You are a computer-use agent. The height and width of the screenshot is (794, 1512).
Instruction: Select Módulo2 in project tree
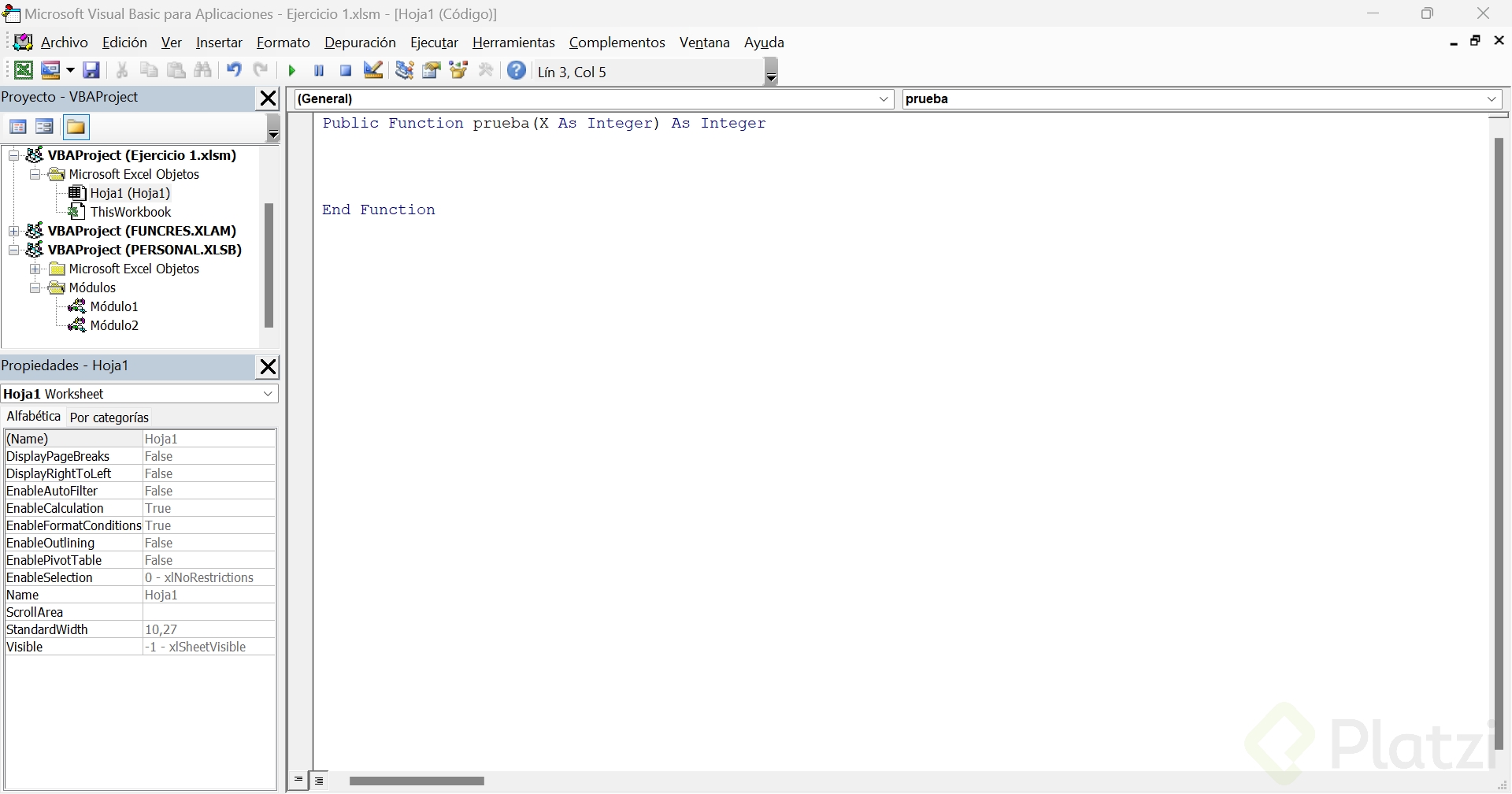pyautogui.click(x=114, y=325)
